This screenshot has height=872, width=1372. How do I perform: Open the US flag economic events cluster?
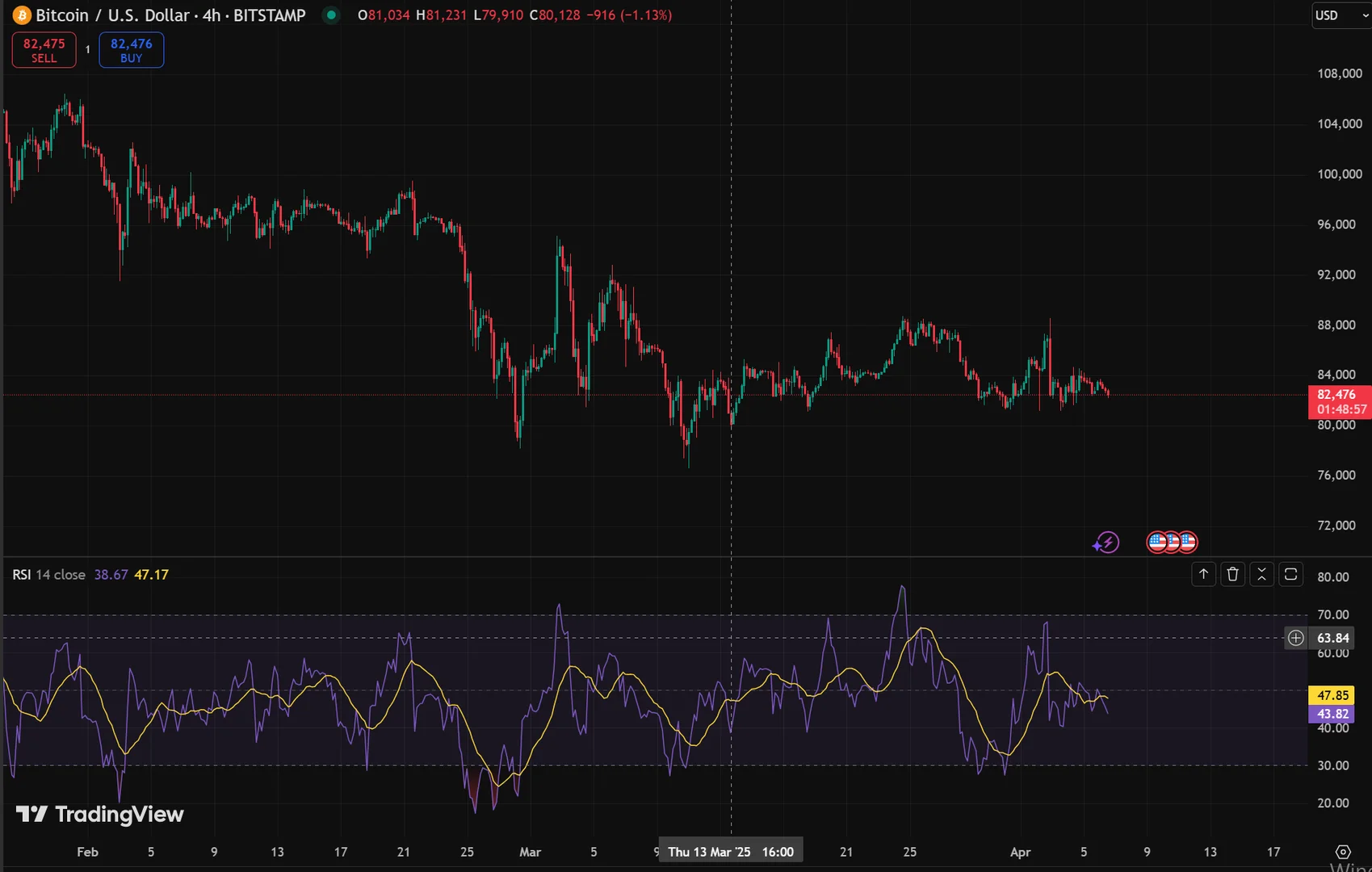coord(1172,542)
